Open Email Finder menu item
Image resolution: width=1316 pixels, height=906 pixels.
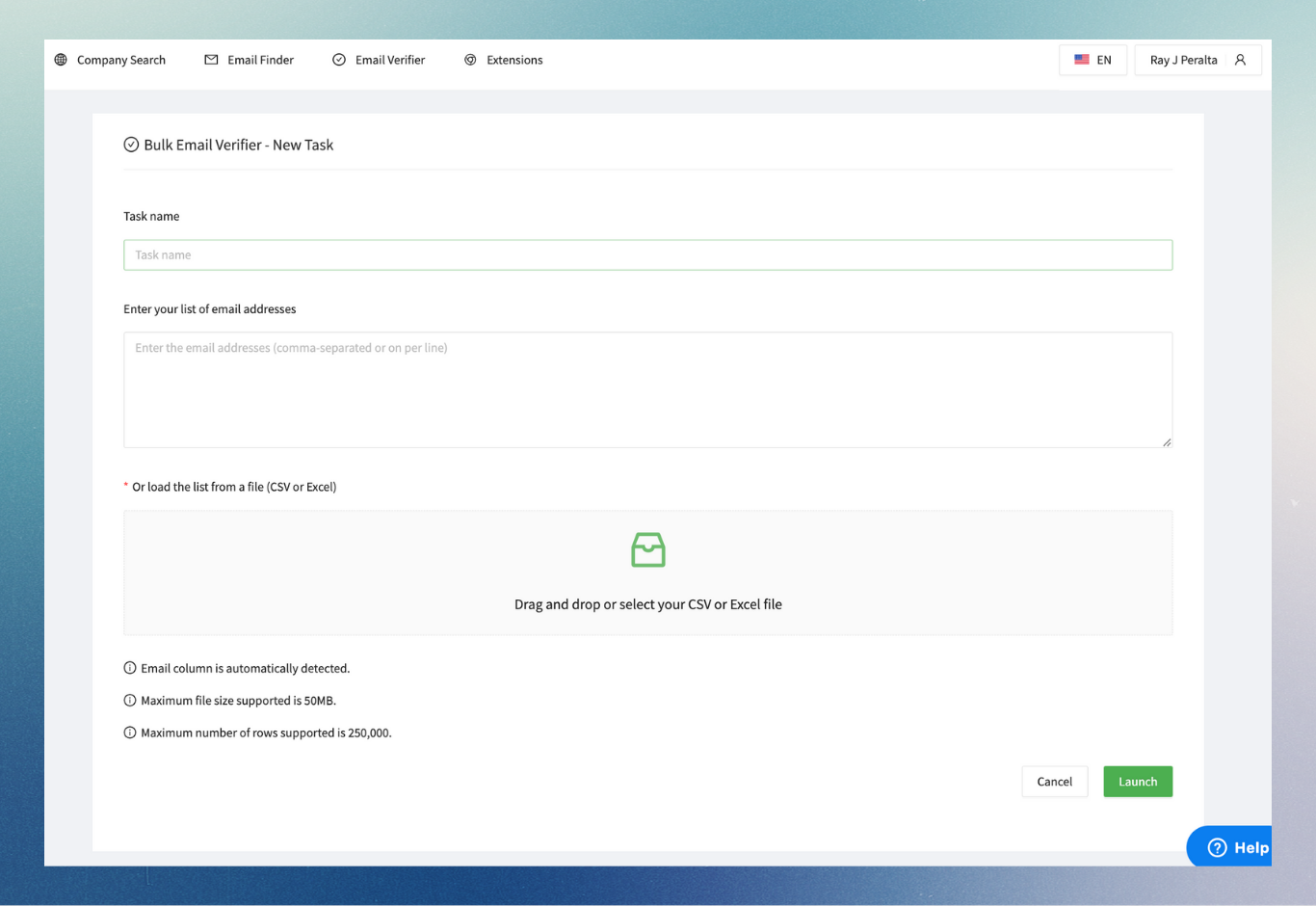[x=250, y=60]
